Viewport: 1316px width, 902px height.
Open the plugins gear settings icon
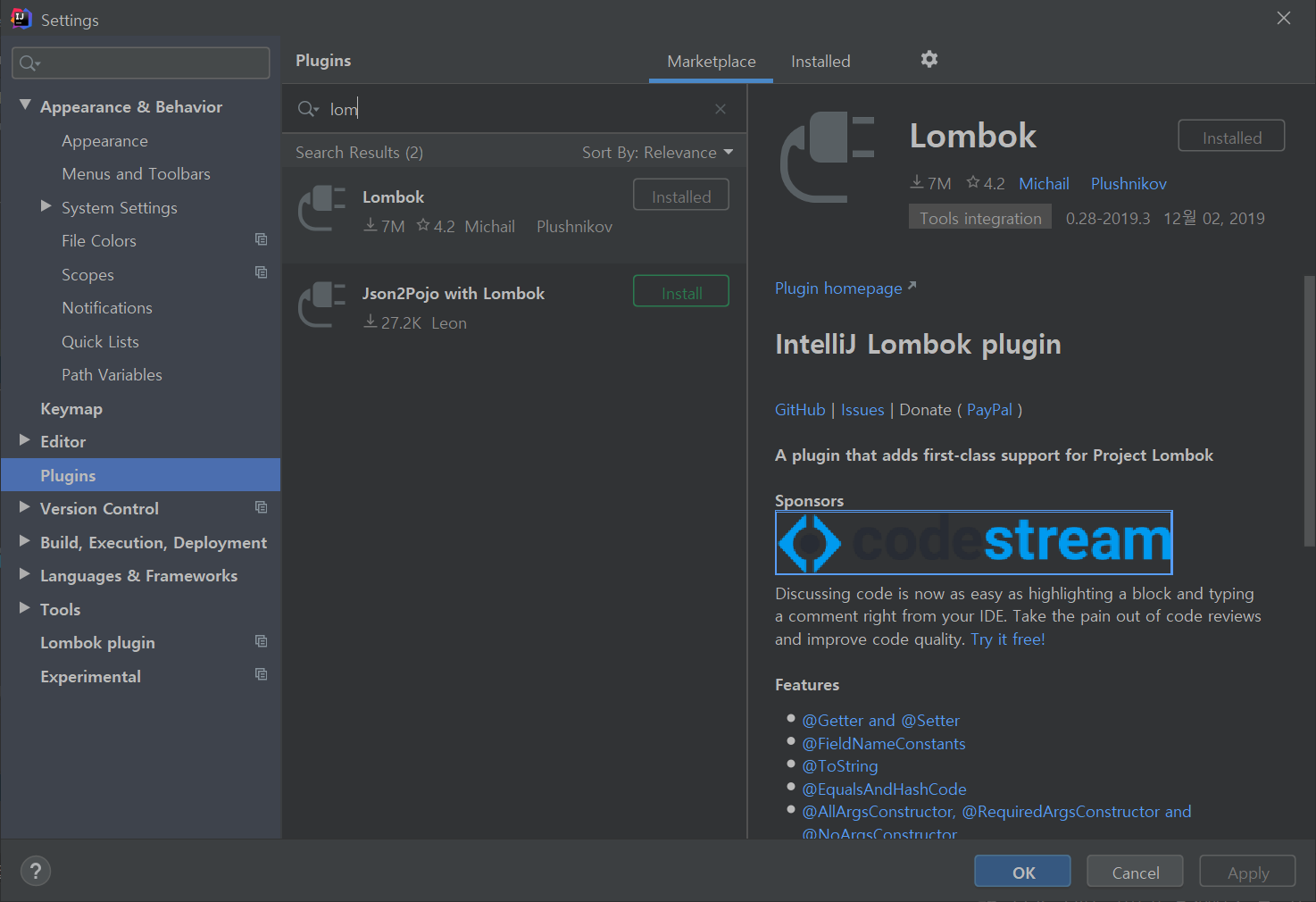pyautogui.click(x=929, y=59)
